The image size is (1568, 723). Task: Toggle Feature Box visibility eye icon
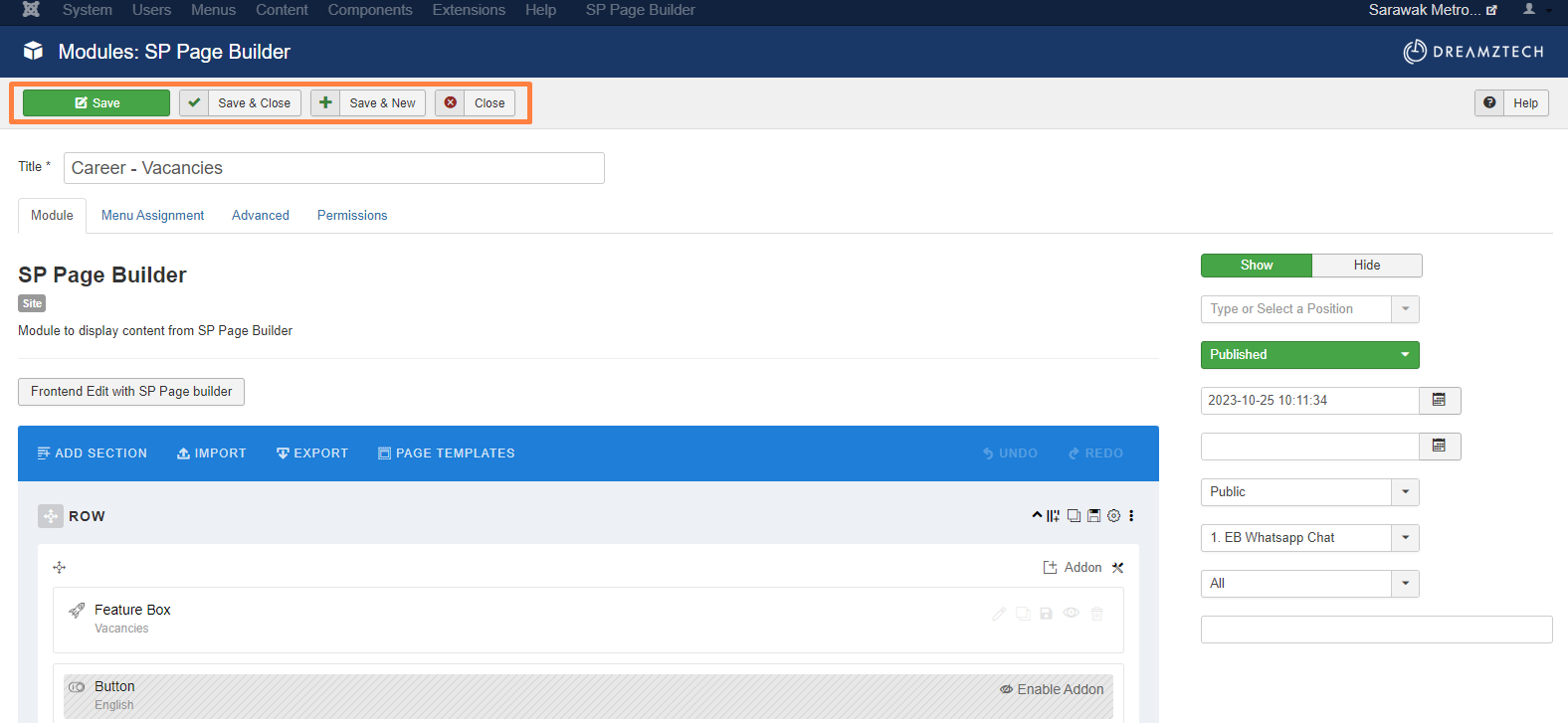click(1072, 613)
